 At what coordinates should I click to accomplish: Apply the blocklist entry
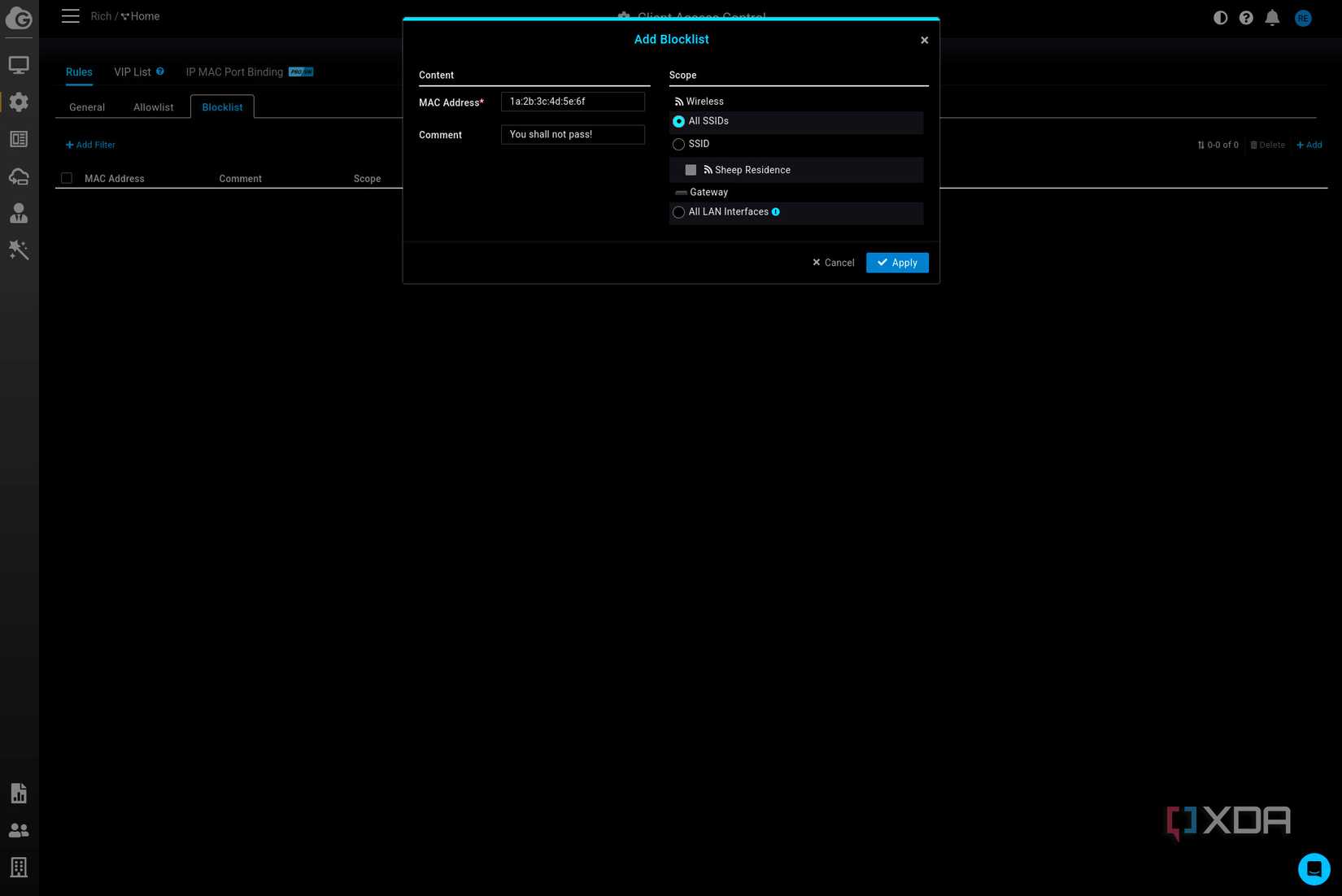(x=897, y=262)
